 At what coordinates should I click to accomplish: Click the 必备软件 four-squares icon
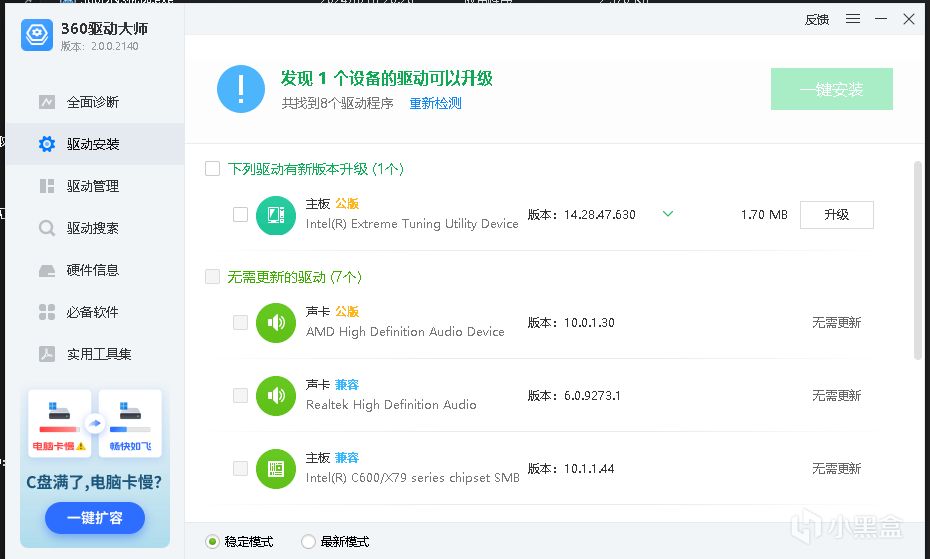(47, 312)
